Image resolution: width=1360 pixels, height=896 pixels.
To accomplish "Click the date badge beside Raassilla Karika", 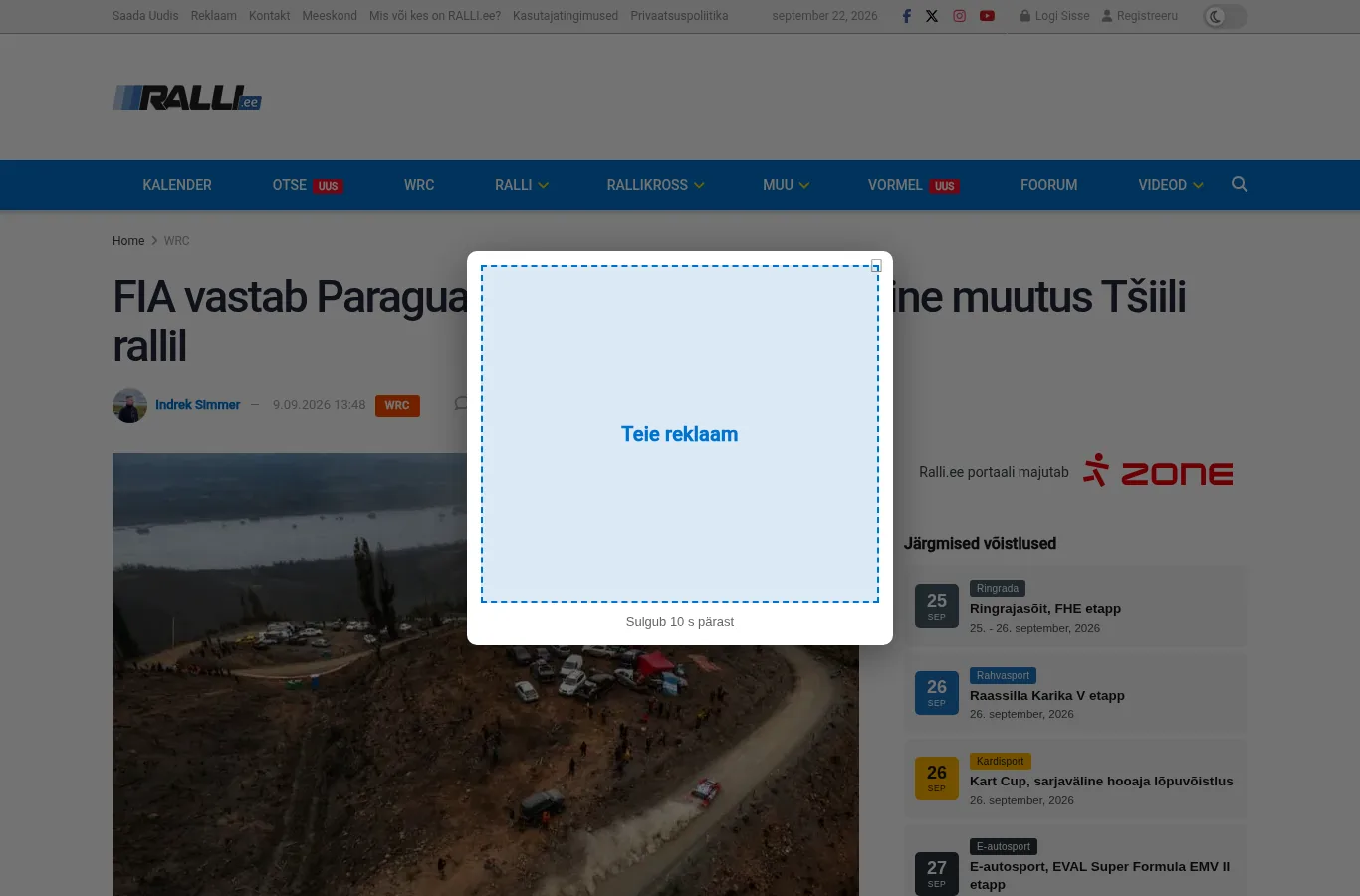I will [937, 692].
